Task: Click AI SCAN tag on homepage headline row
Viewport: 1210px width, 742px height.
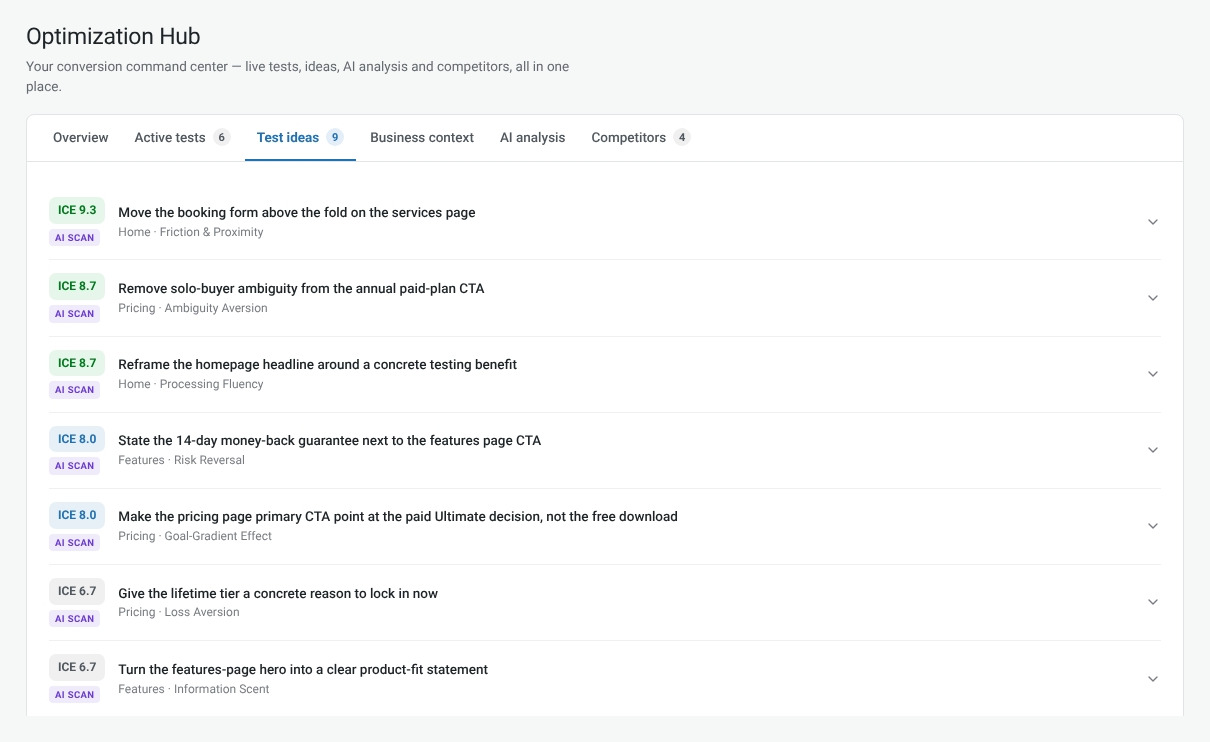Action: point(74,390)
